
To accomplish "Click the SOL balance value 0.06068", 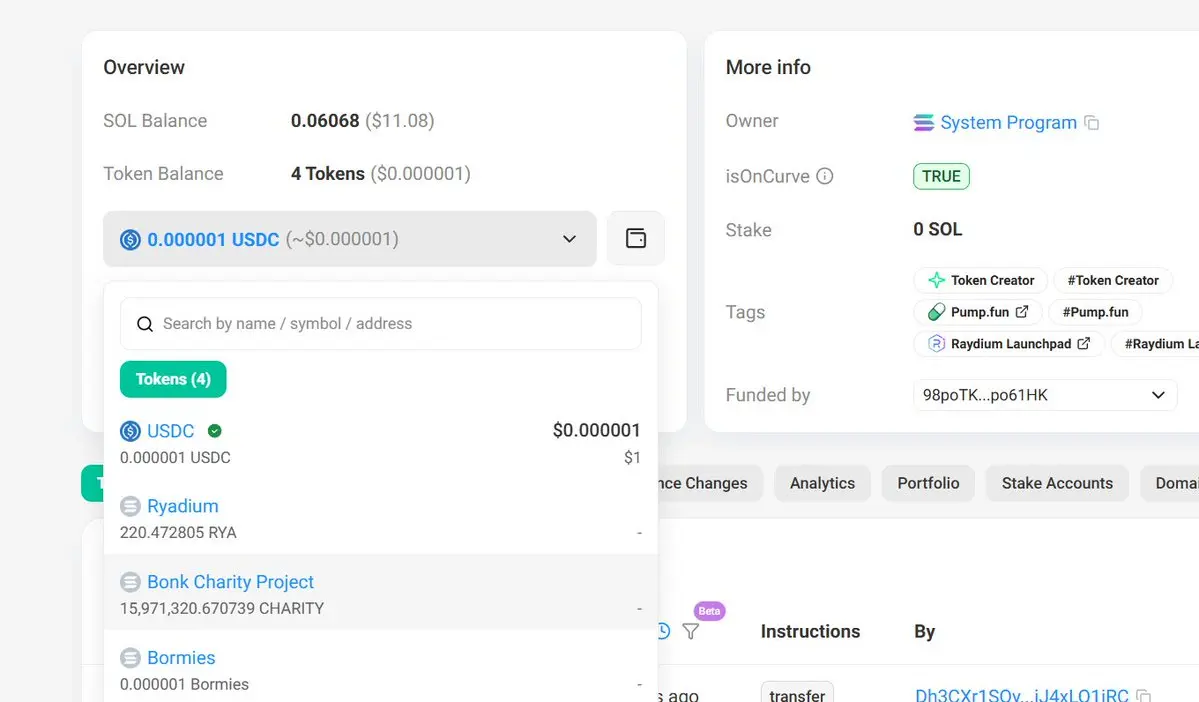I will [325, 121].
